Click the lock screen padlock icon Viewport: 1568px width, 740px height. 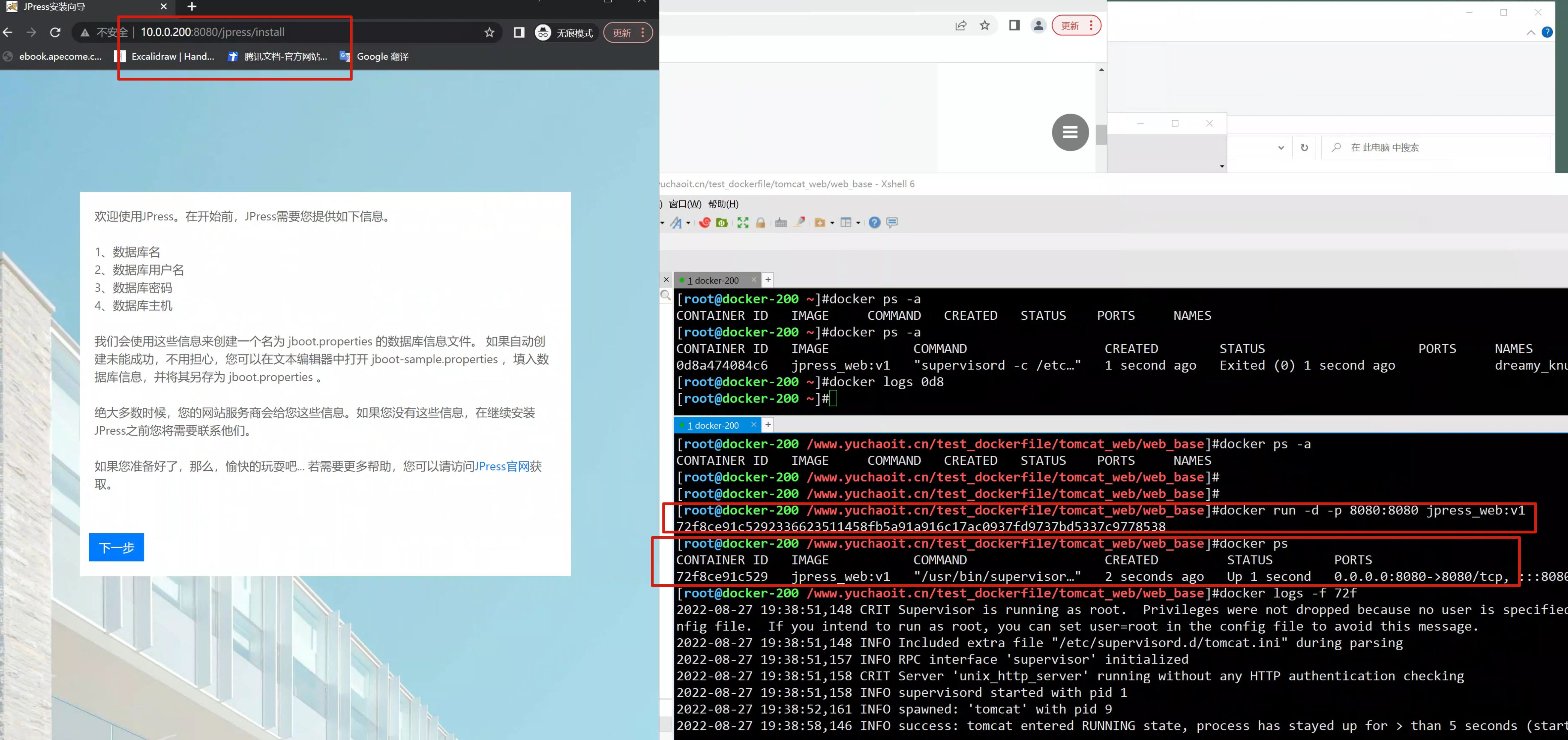pos(760,223)
